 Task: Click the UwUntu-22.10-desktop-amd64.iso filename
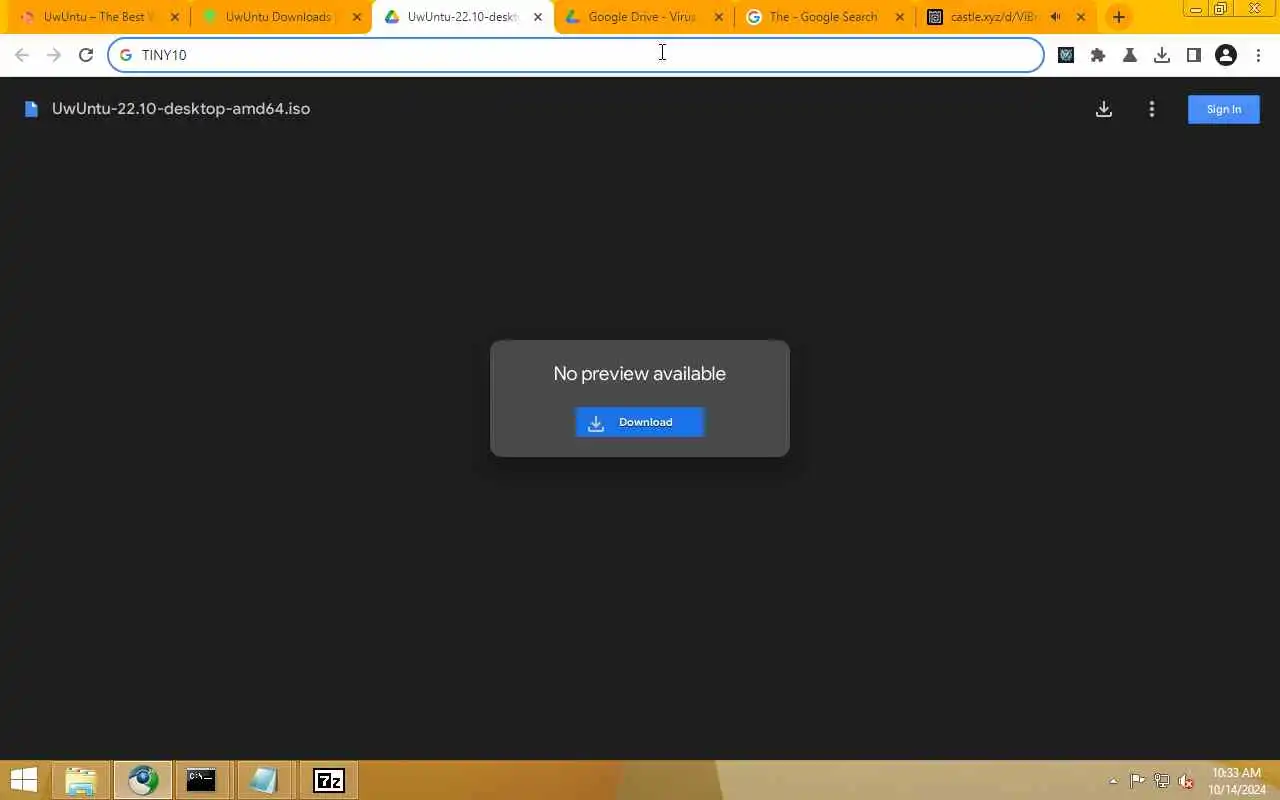(181, 109)
